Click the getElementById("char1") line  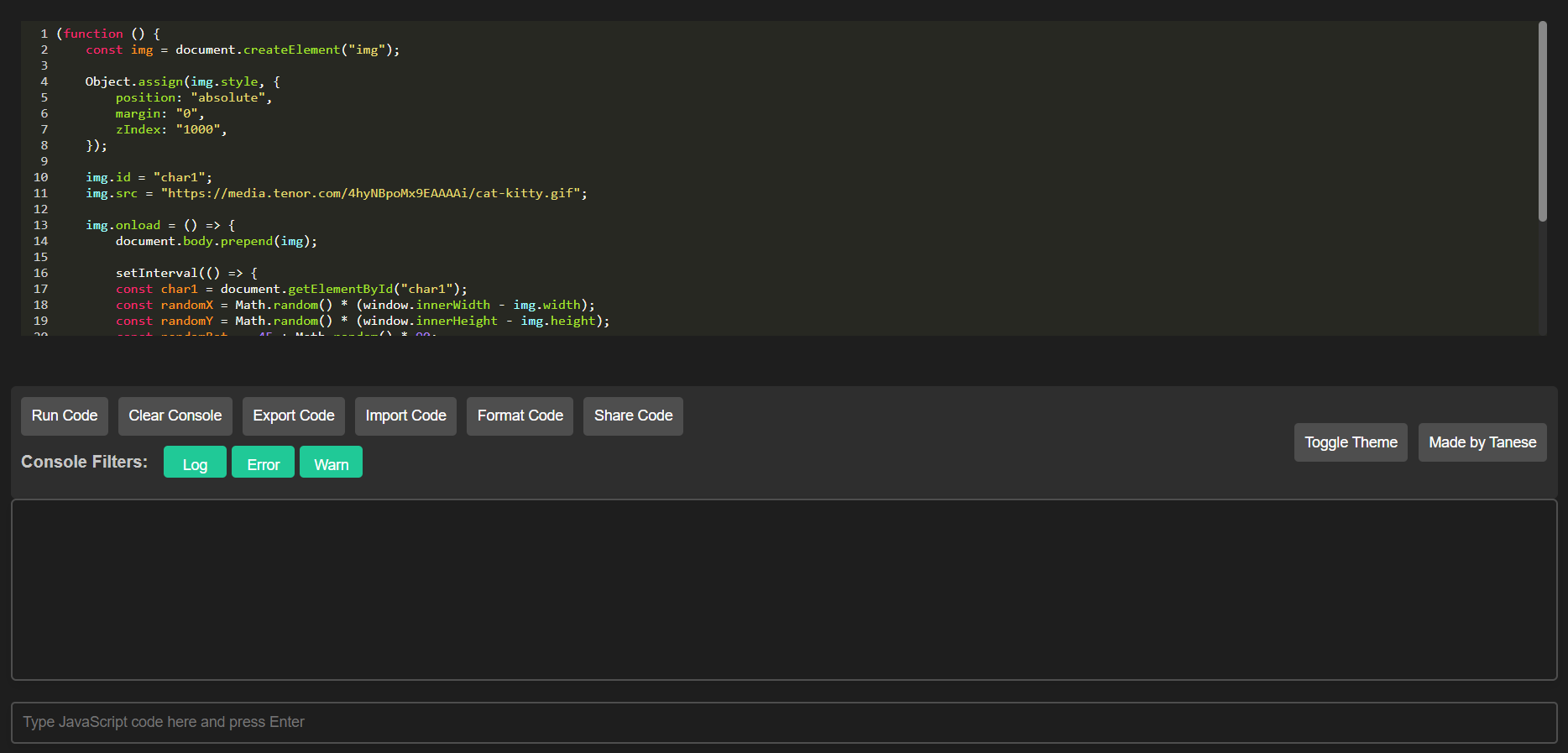click(291, 289)
